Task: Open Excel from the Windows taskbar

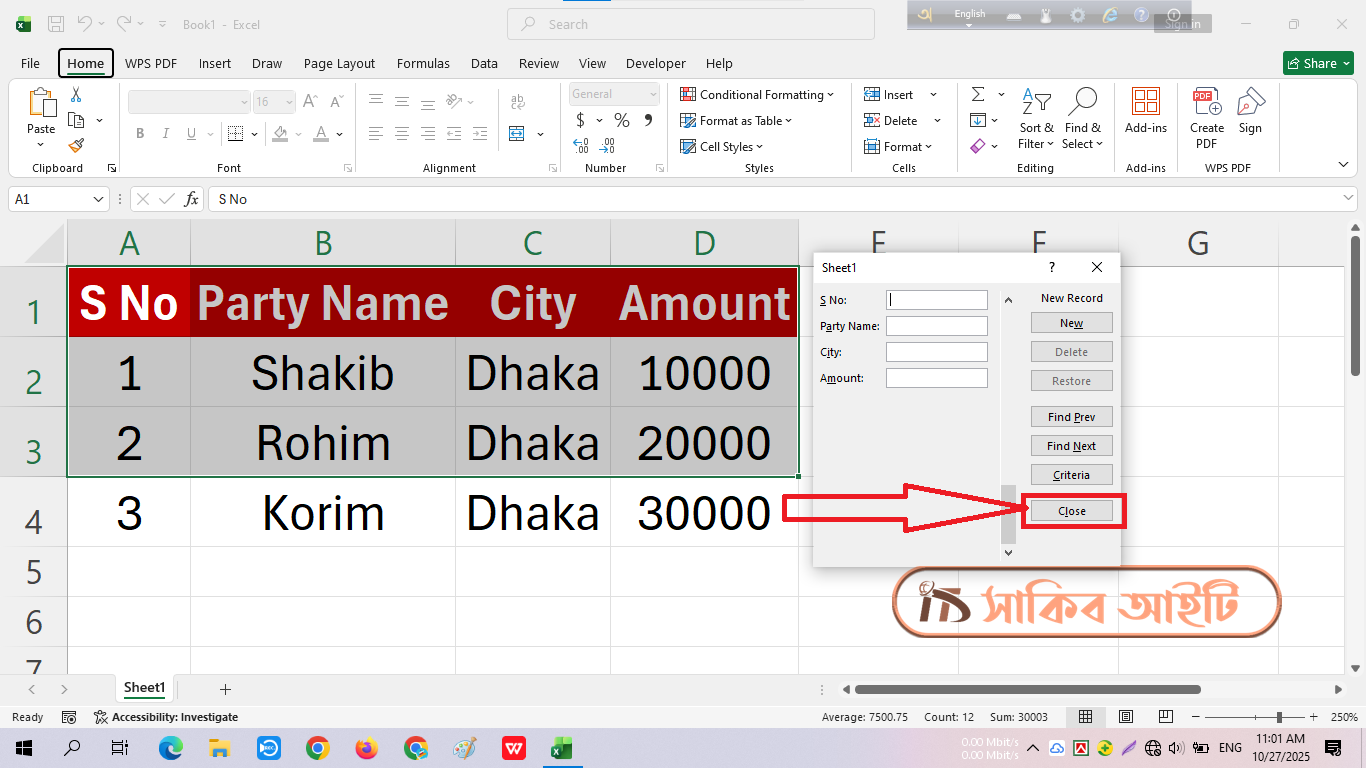Action: [x=562, y=748]
